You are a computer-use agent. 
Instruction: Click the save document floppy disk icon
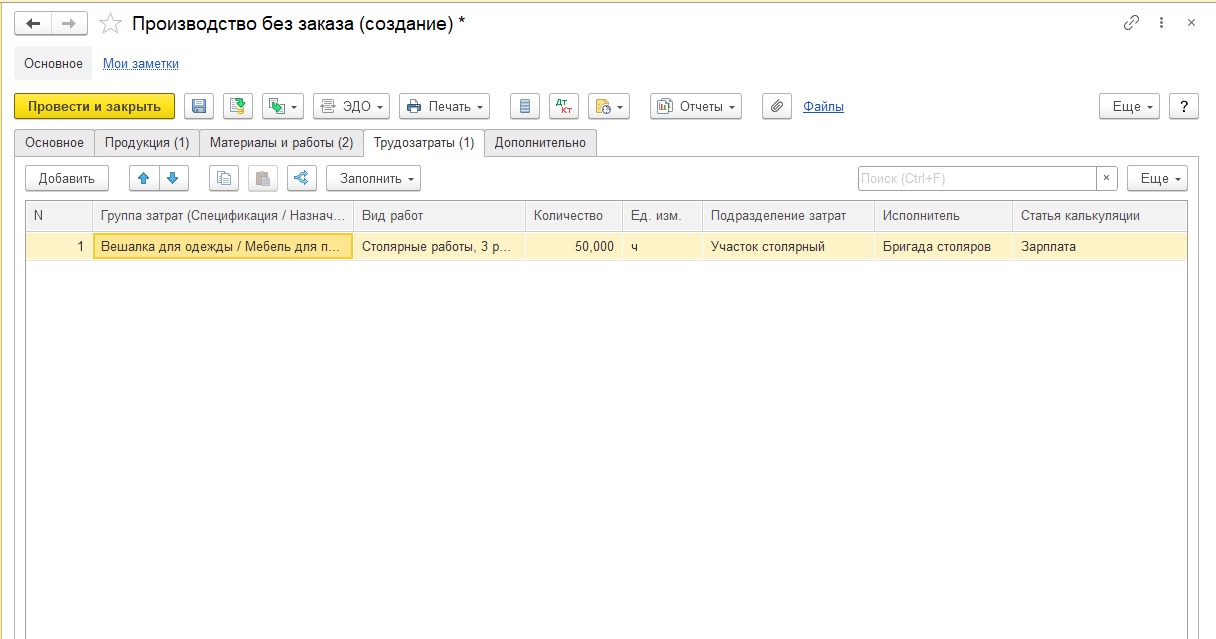click(x=199, y=106)
